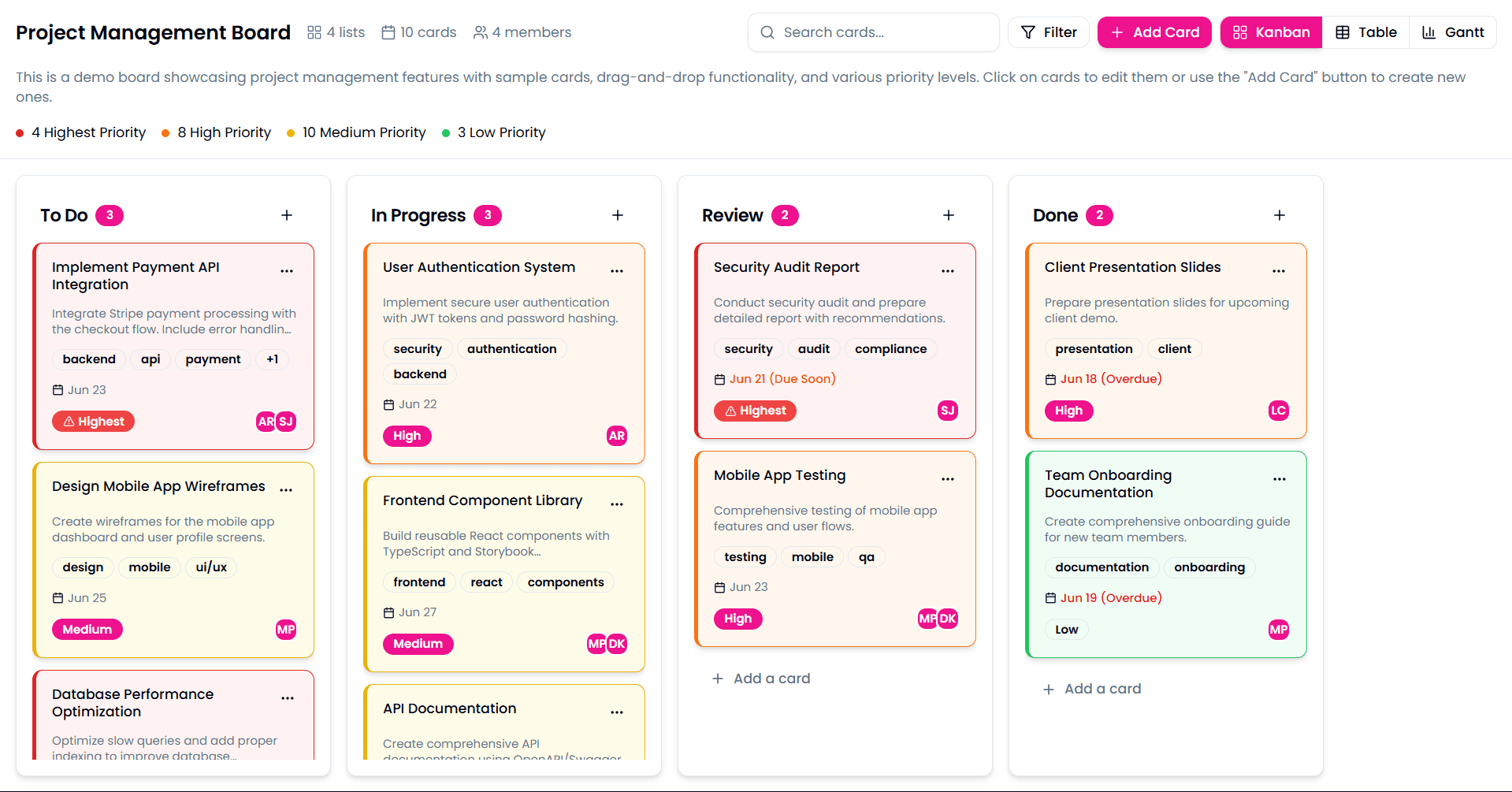1512x792 pixels.
Task: Open menu for Mobile App Testing card
Action: point(948,478)
